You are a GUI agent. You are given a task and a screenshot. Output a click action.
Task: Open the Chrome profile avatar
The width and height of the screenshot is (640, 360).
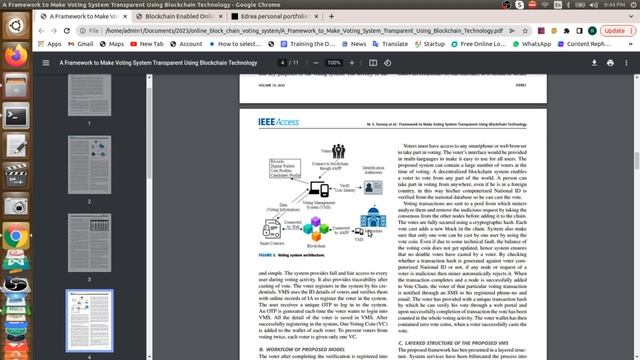tap(592, 31)
